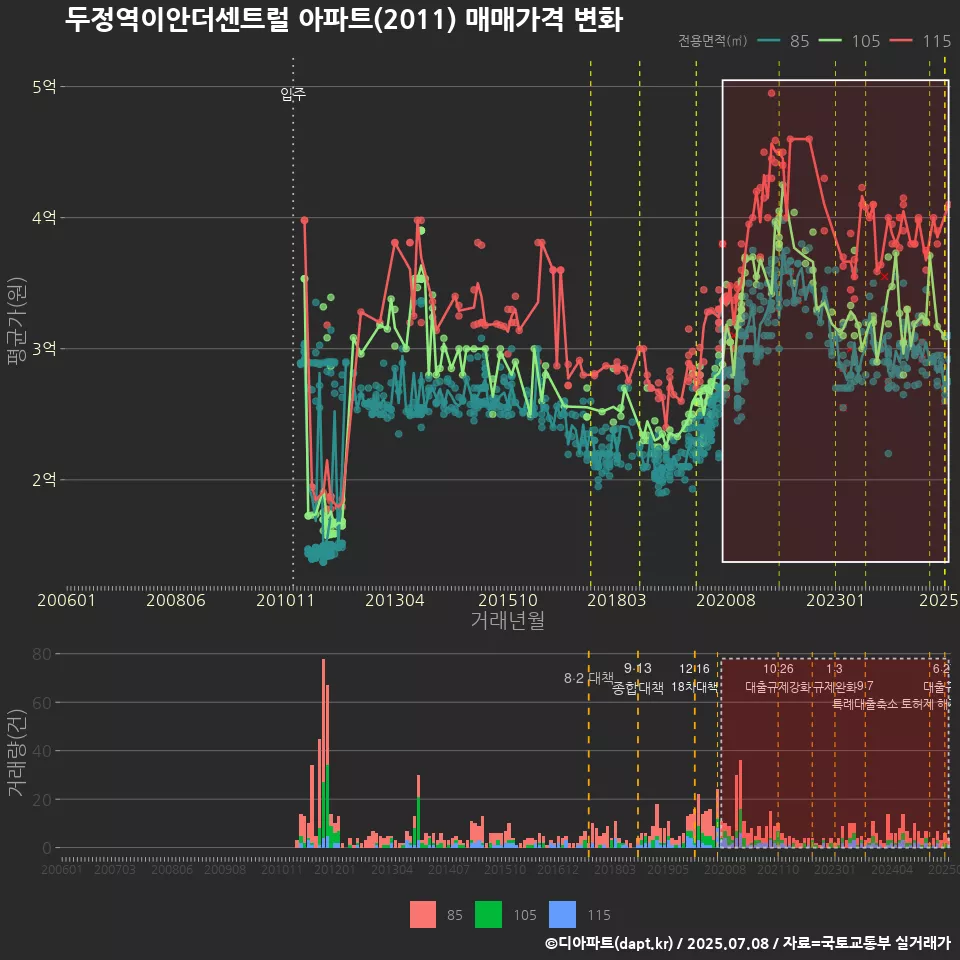This screenshot has height=960, width=960.
Task: Click 201304 on the price chart x-axis
Action: pyautogui.click(x=395, y=600)
